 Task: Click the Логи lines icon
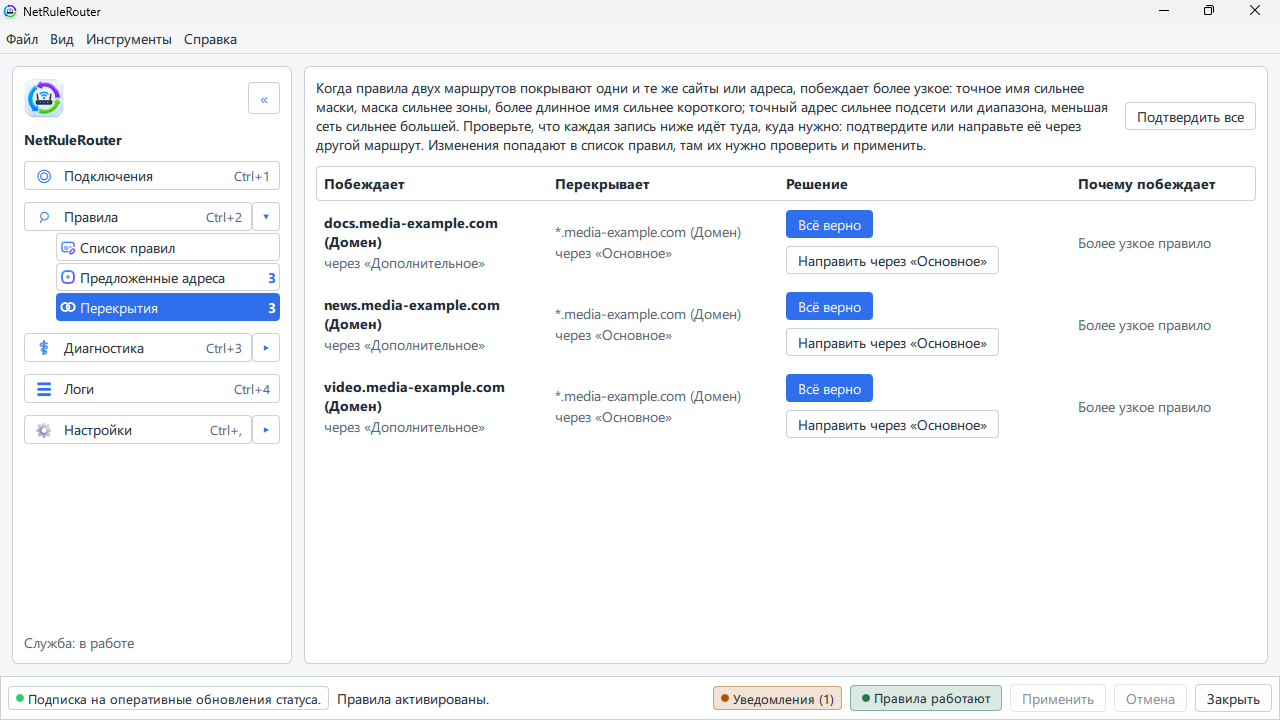pos(44,389)
